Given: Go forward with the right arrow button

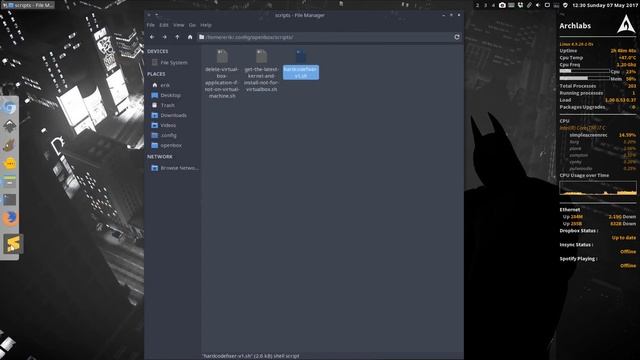Looking at the screenshot, I should (x=164, y=37).
